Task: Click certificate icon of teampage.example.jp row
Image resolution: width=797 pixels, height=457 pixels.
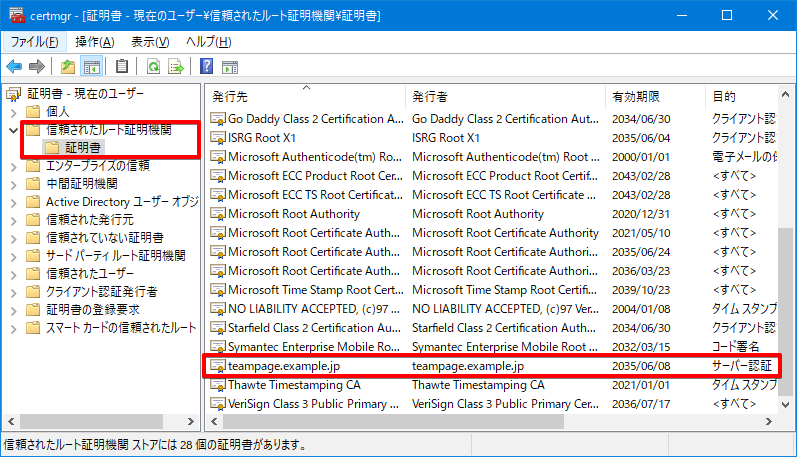Action: [218, 366]
